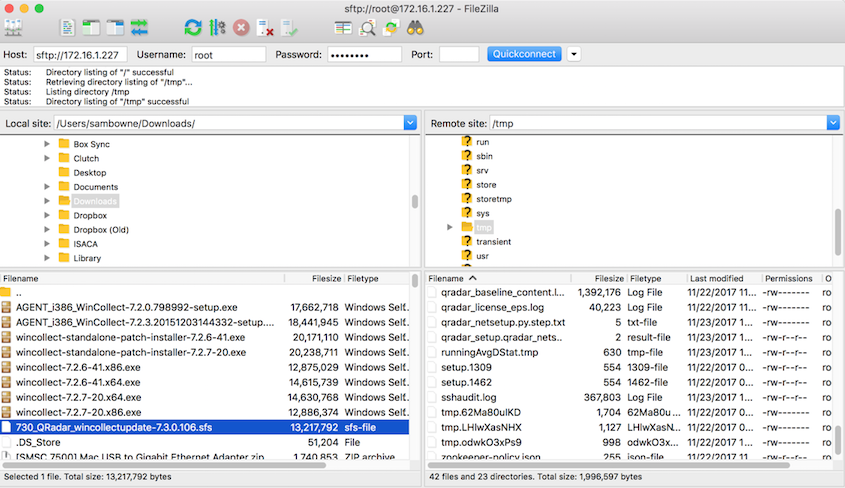Toggle the message log display icon
The height and width of the screenshot is (488, 845).
tap(67, 27)
